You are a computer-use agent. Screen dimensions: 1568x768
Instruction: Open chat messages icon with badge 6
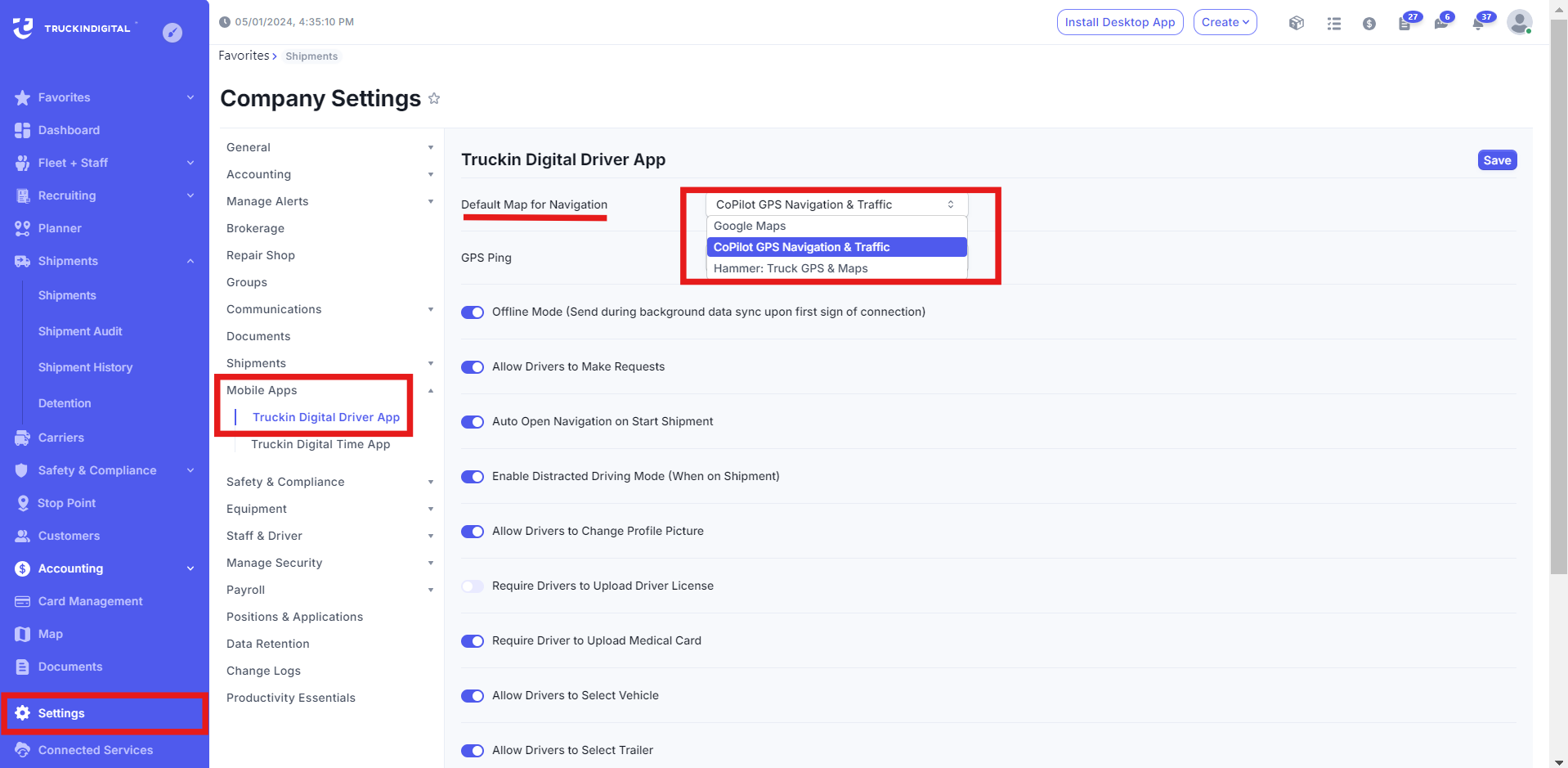tap(1443, 22)
